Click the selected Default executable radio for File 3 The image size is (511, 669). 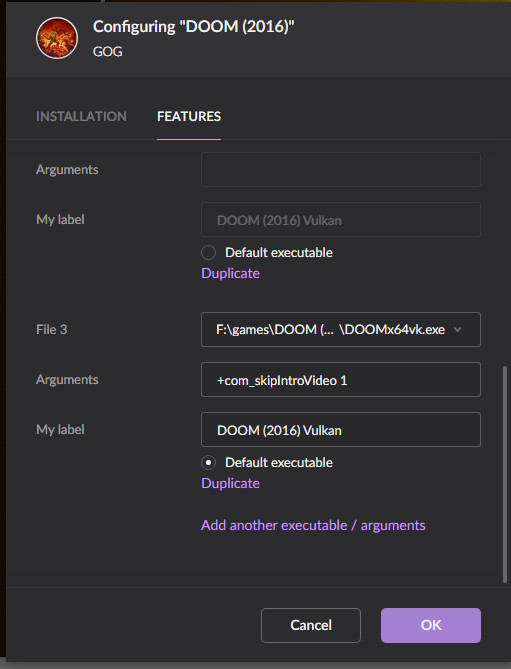point(208,462)
